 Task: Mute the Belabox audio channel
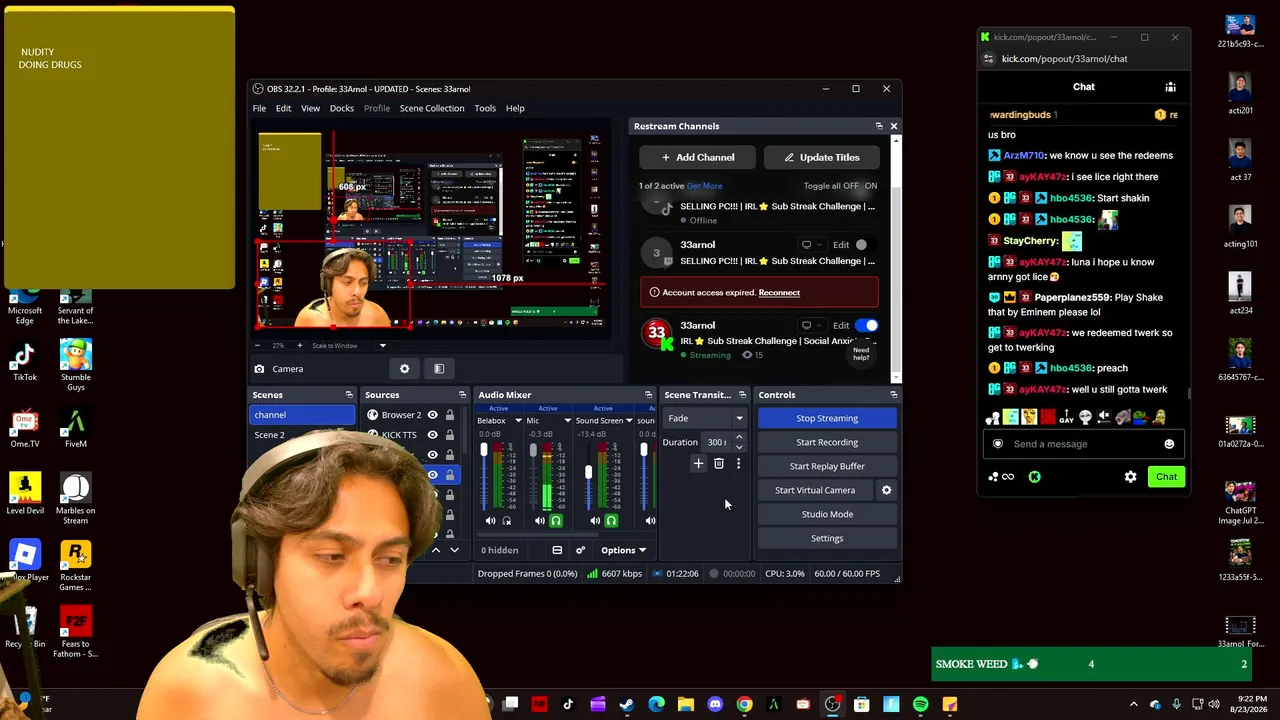pos(490,521)
